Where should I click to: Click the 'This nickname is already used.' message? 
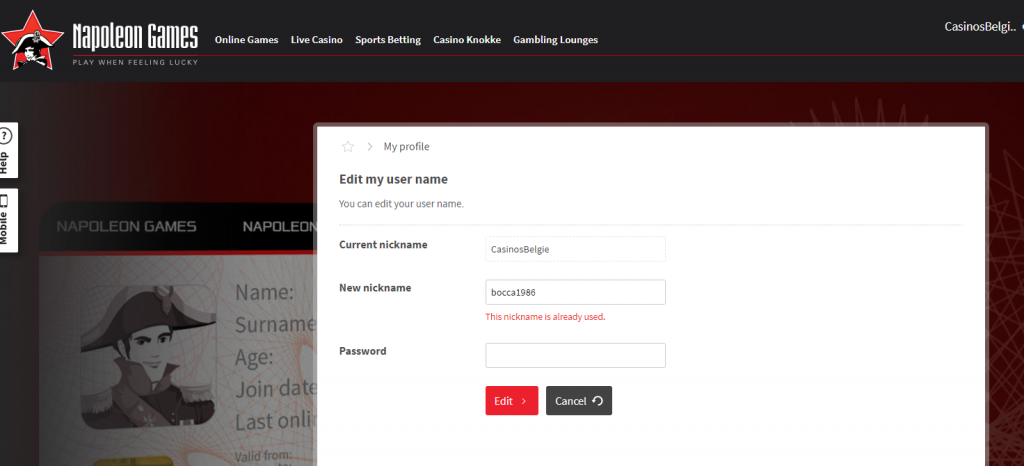coord(545,317)
